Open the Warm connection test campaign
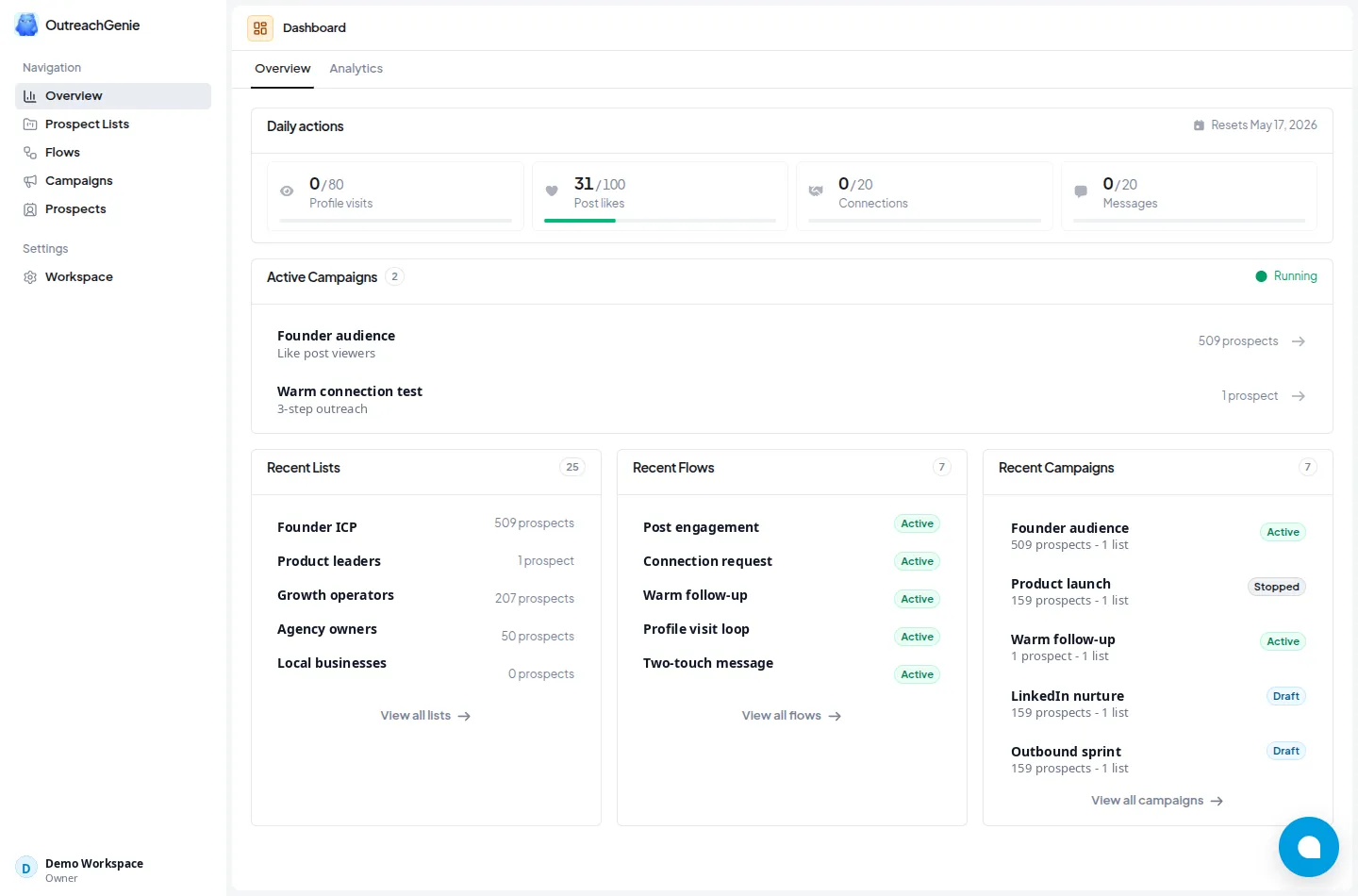The width and height of the screenshot is (1358, 896). (x=791, y=400)
